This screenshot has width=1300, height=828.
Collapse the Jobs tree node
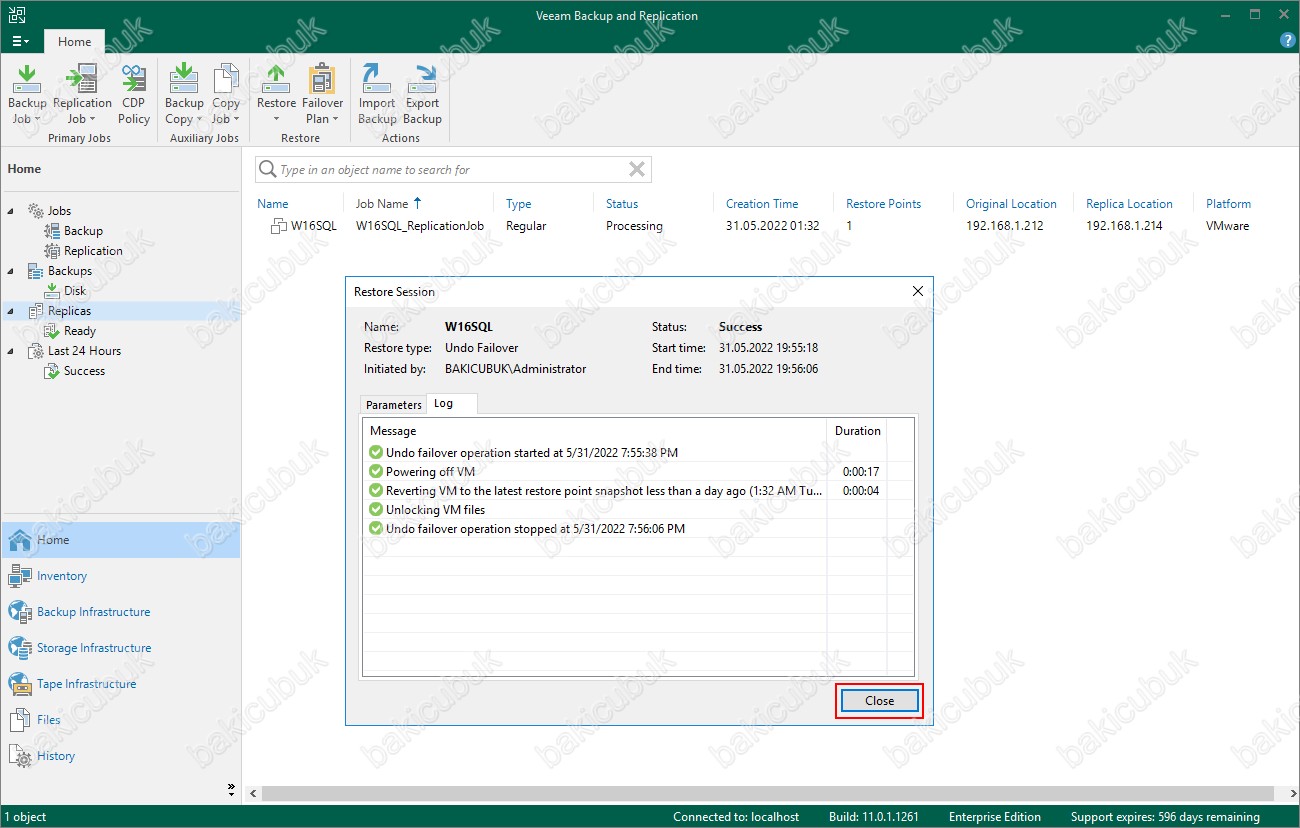(x=11, y=211)
